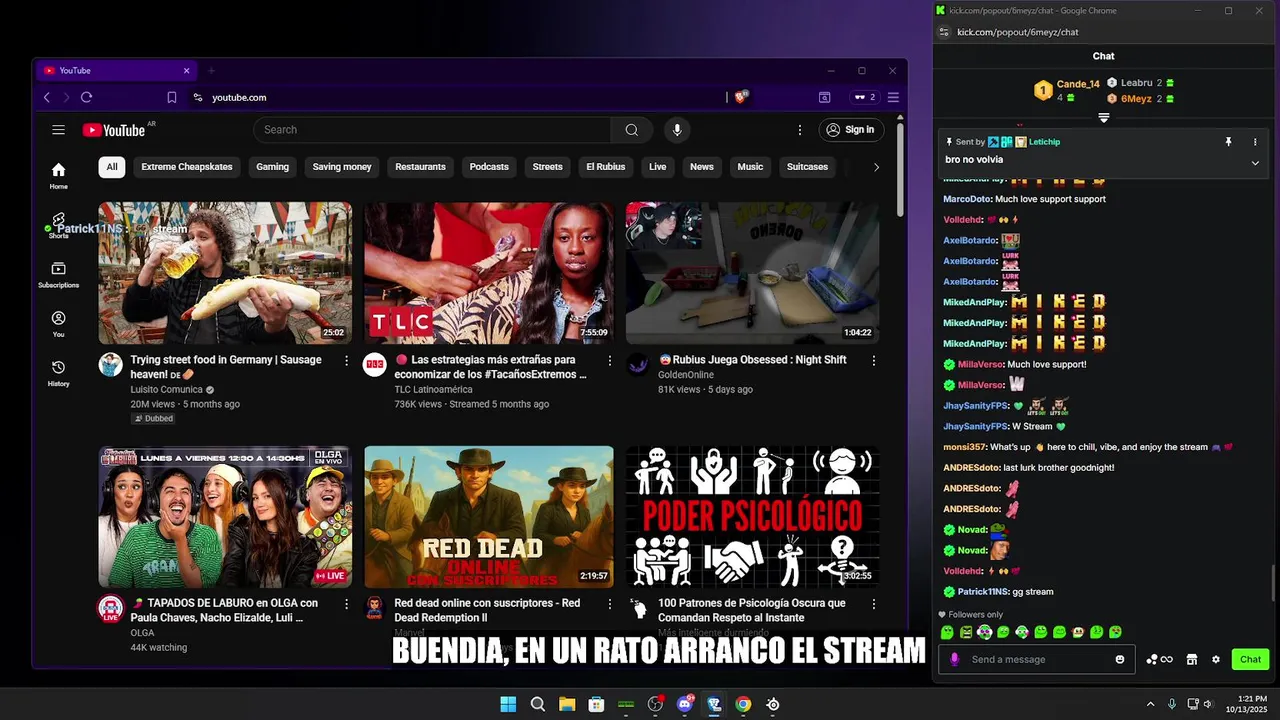Open the You section in sidebar

tap(59, 323)
